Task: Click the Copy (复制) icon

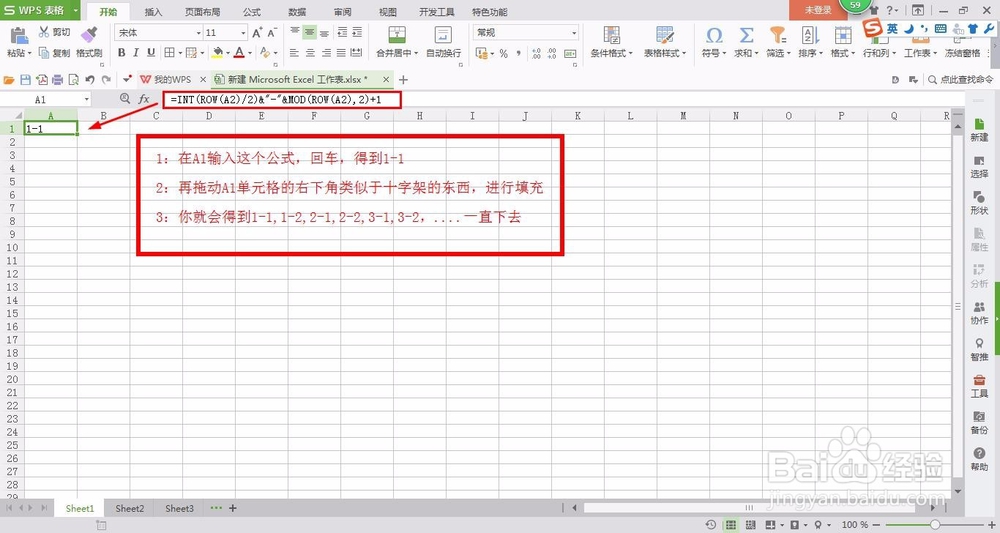Action: (x=44, y=53)
